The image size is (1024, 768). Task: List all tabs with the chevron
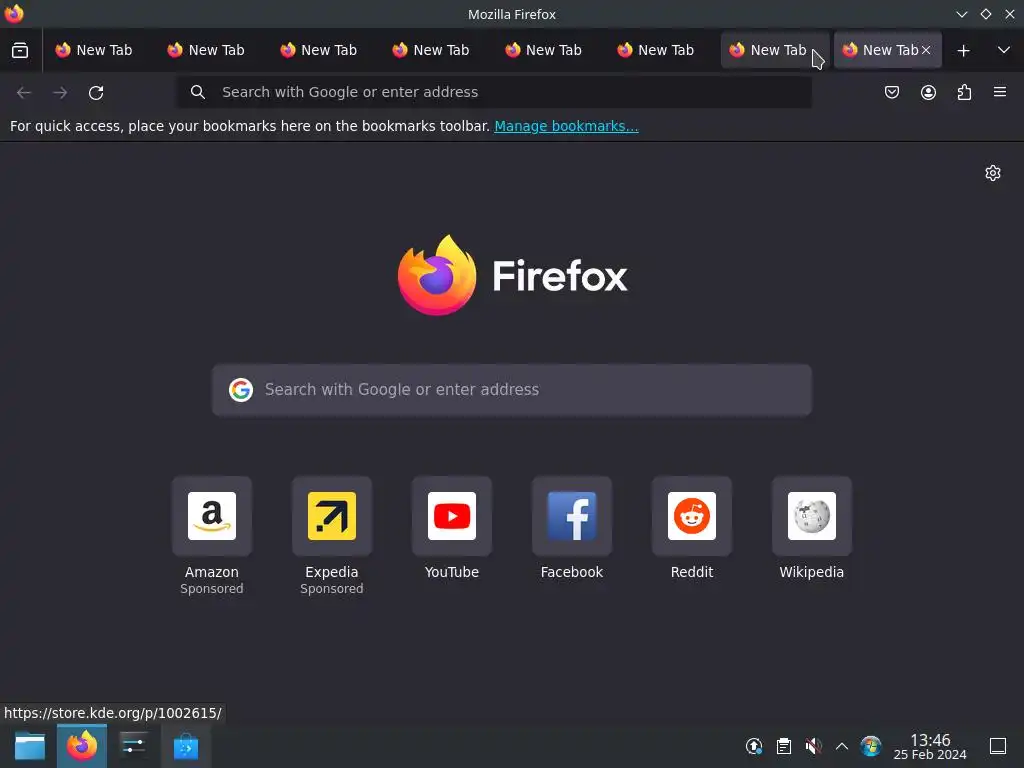pos(1004,50)
